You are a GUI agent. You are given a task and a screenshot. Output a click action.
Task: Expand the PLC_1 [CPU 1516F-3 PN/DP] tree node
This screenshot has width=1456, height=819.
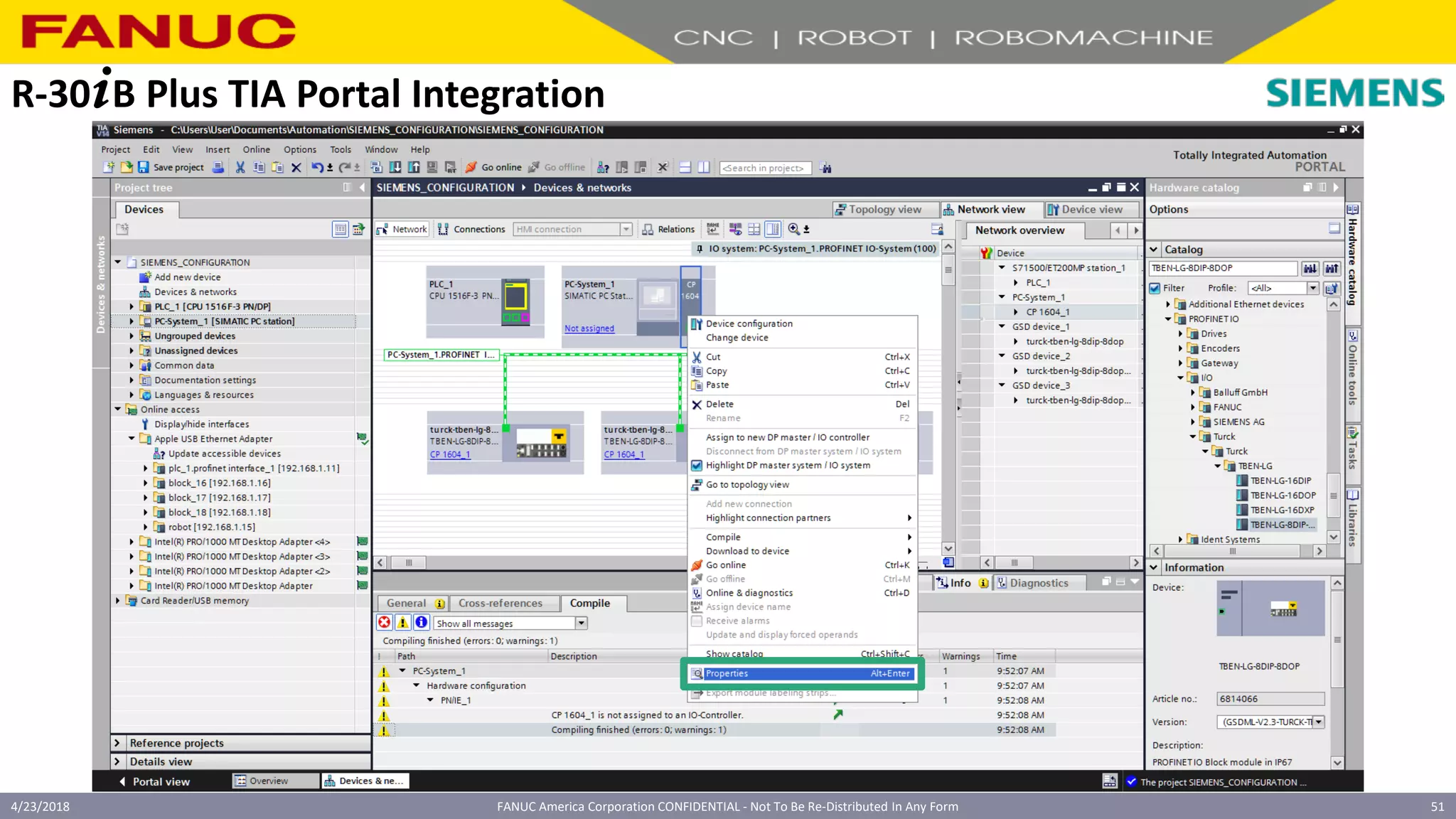[132, 306]
